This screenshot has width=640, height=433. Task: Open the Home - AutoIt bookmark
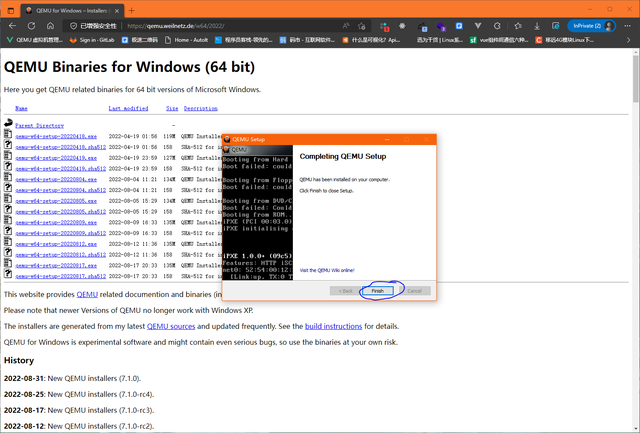click(x=186, y=40)
